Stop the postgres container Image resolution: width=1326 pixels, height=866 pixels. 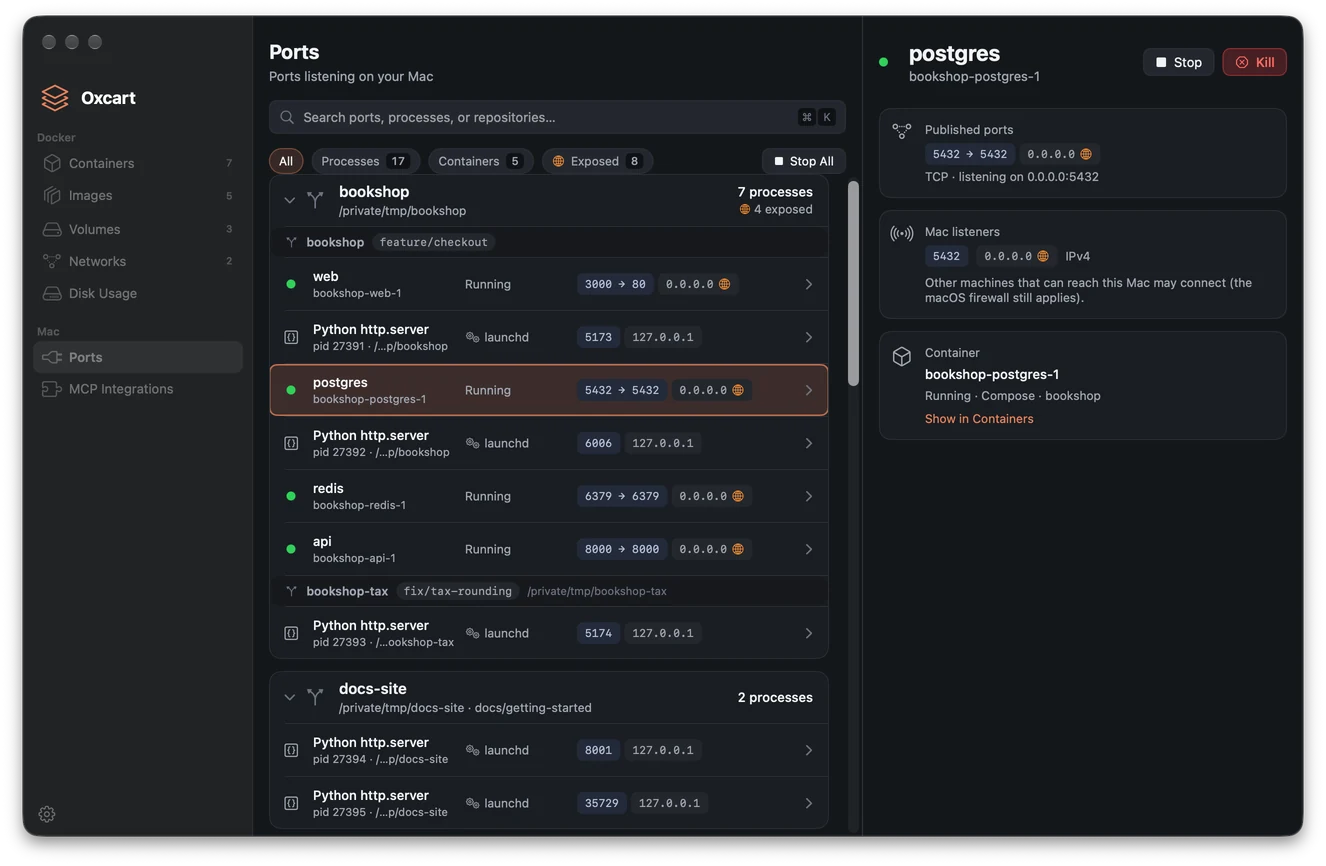pyautogui.click(x=1179, y=62)
